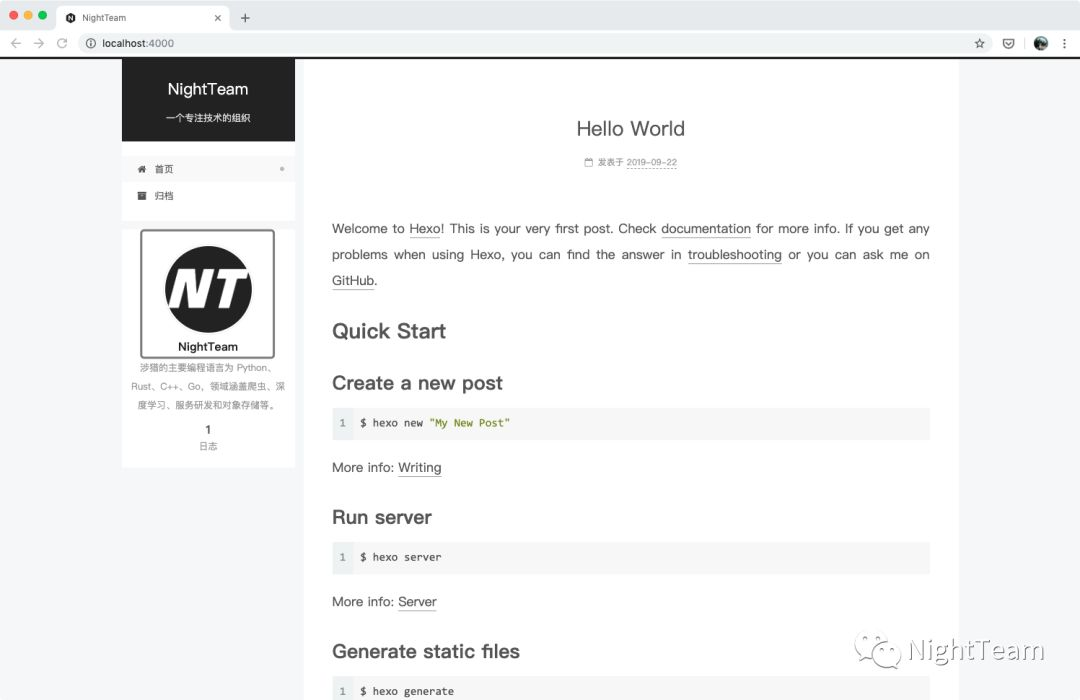Follow the documentation link

706,229
